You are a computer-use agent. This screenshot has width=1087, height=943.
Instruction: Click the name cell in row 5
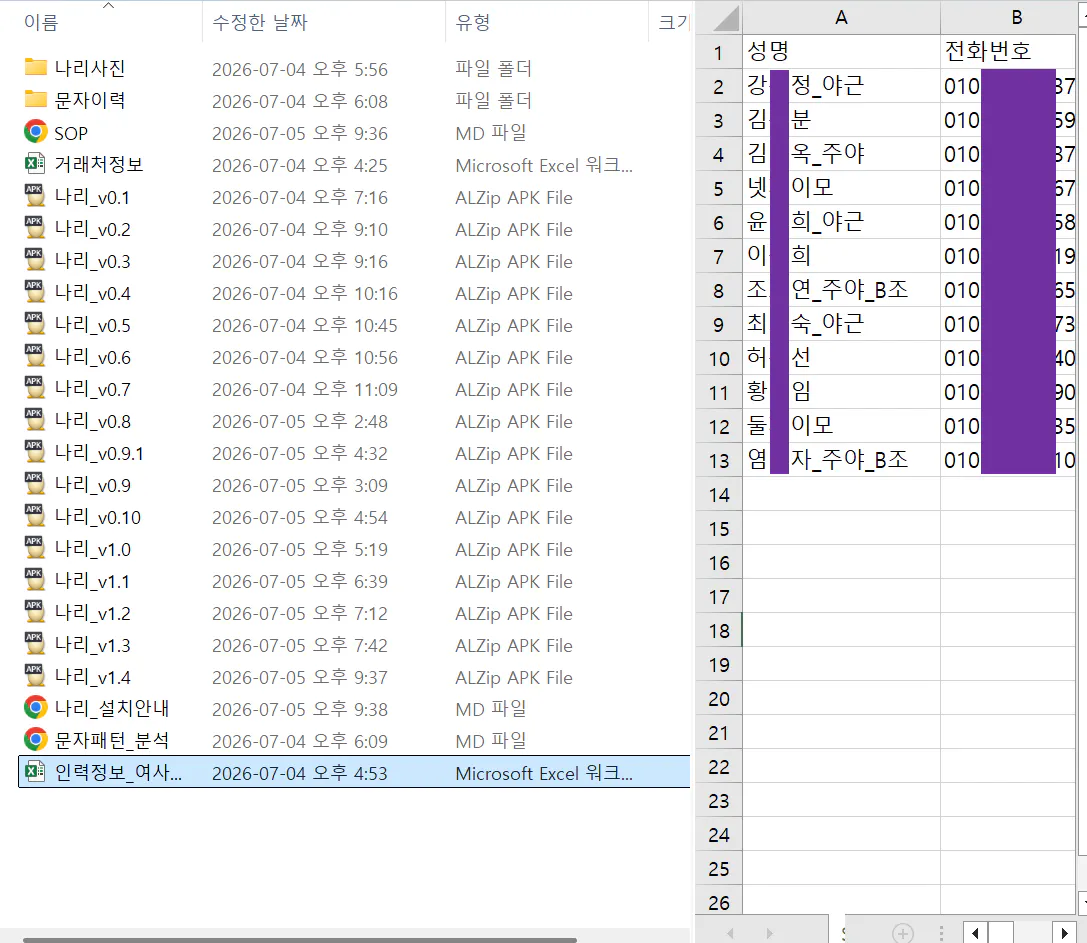tap(841, 187)
